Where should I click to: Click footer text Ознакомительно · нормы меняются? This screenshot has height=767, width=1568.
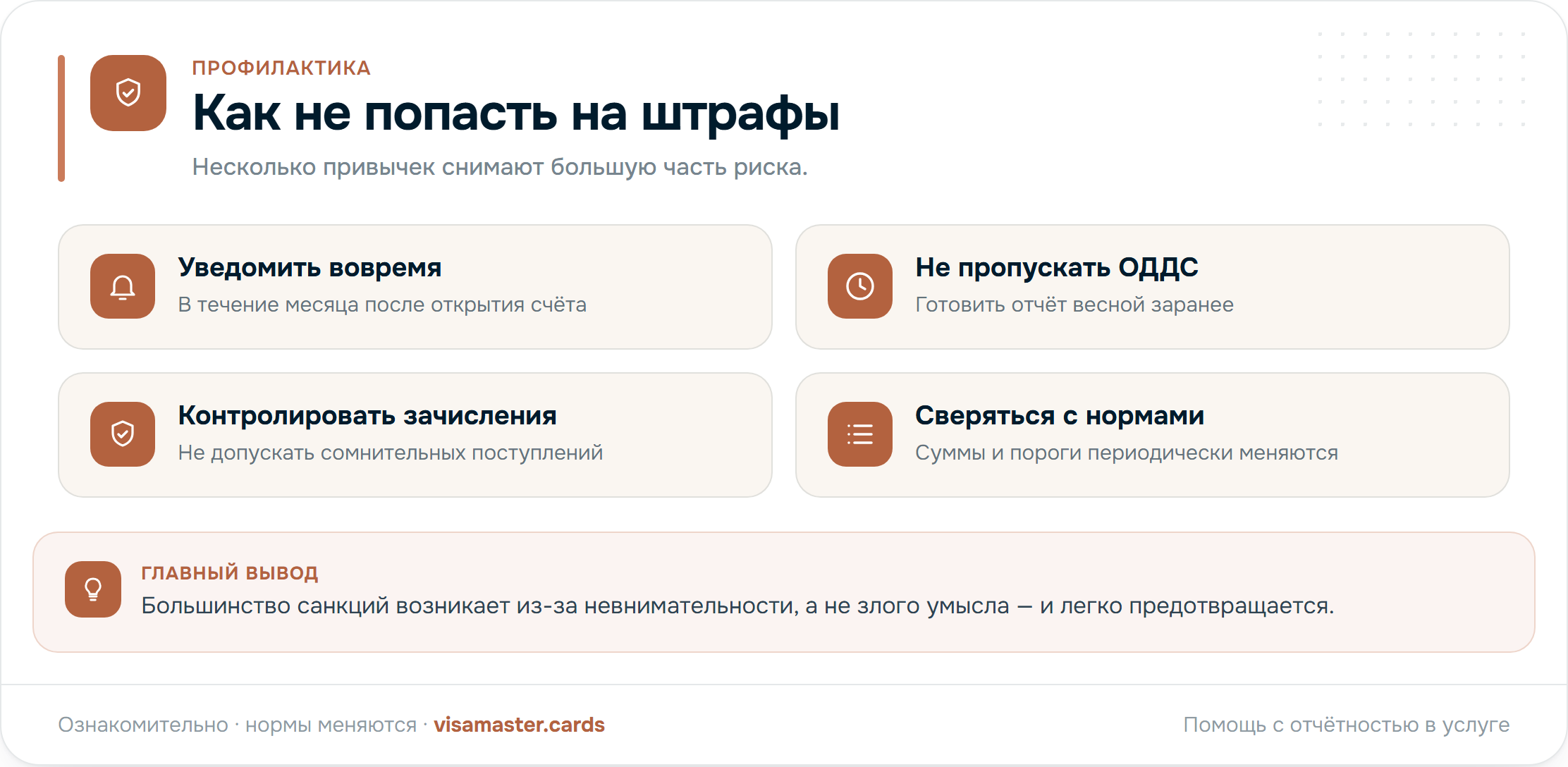(238, 725)
